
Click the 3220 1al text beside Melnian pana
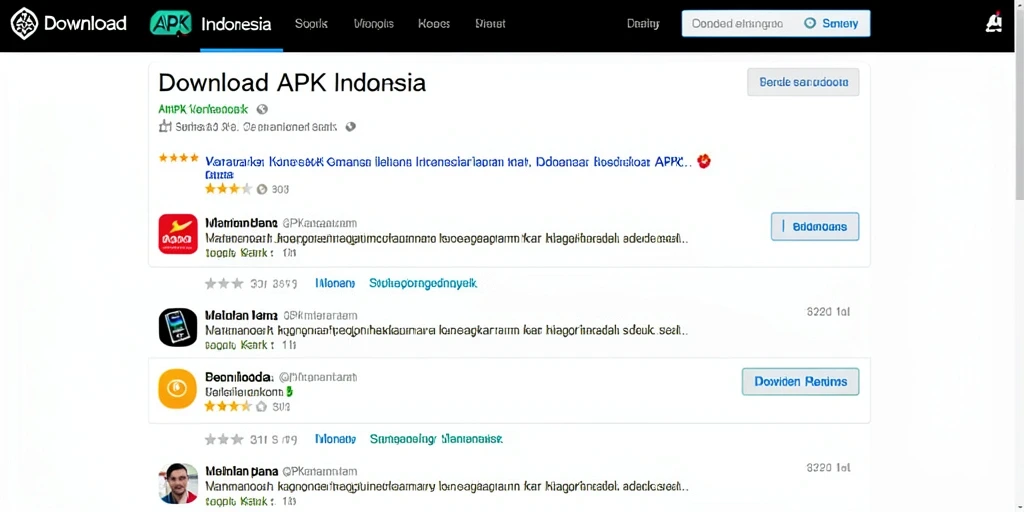pyautogui.click(x=829, y=468)
